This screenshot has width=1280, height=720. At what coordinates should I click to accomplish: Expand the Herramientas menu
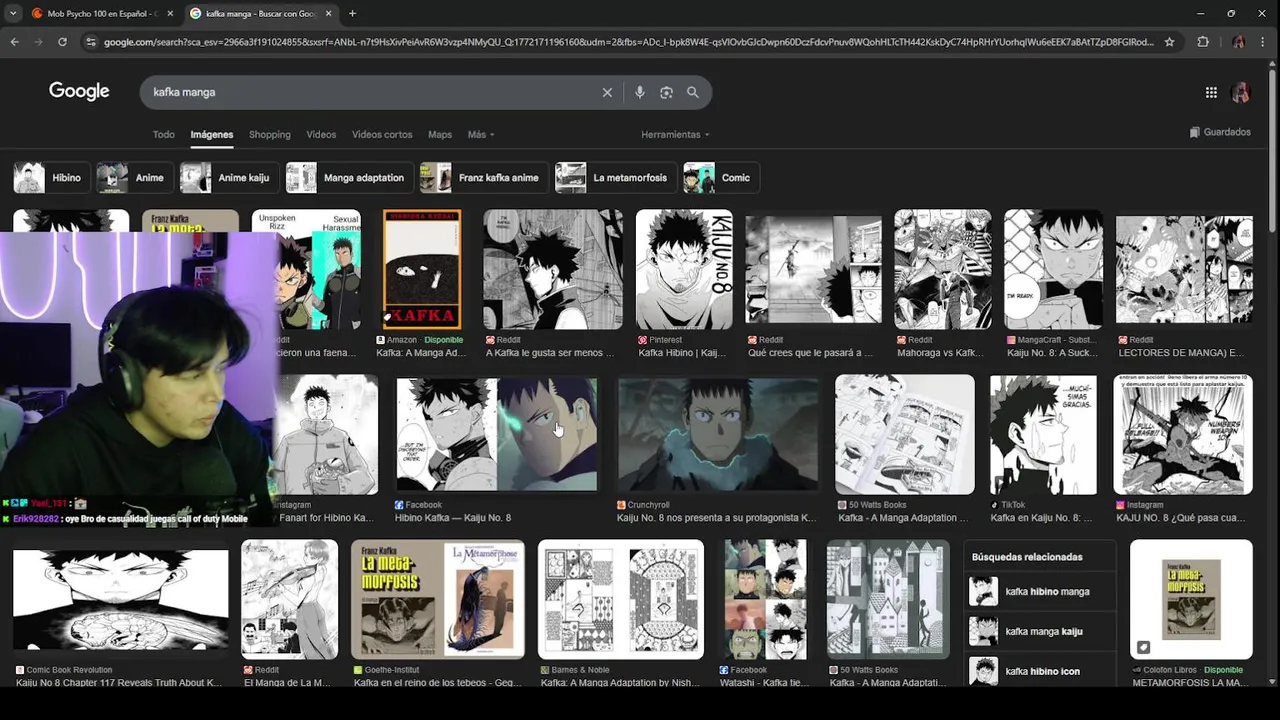coord(675,134)
